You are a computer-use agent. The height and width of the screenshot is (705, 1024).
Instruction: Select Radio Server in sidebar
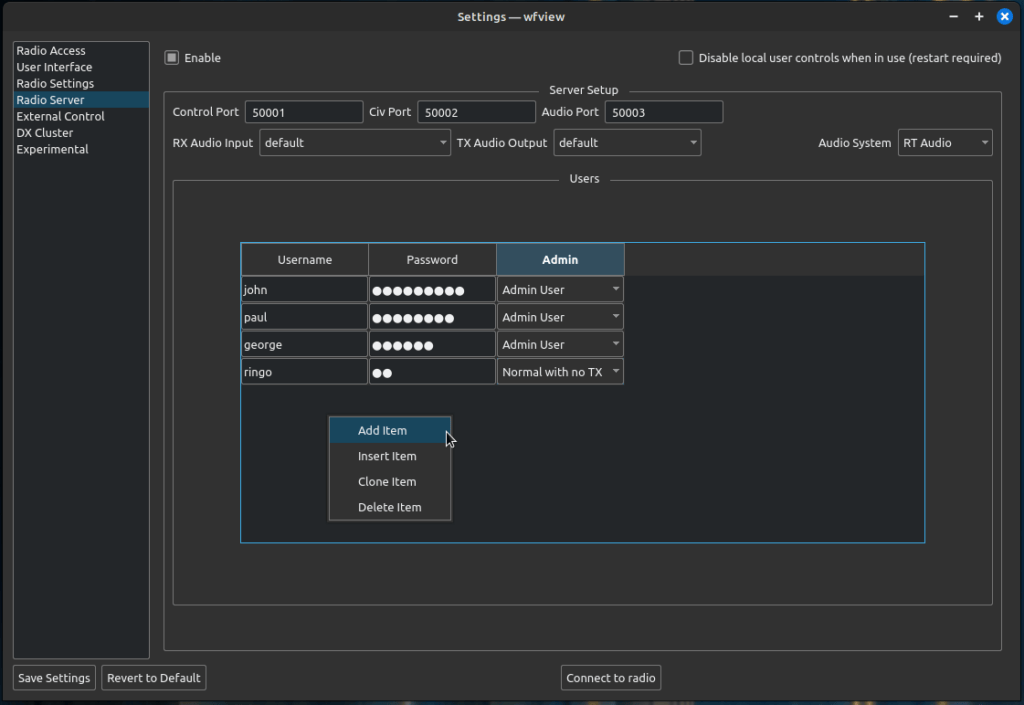[81, 99]
